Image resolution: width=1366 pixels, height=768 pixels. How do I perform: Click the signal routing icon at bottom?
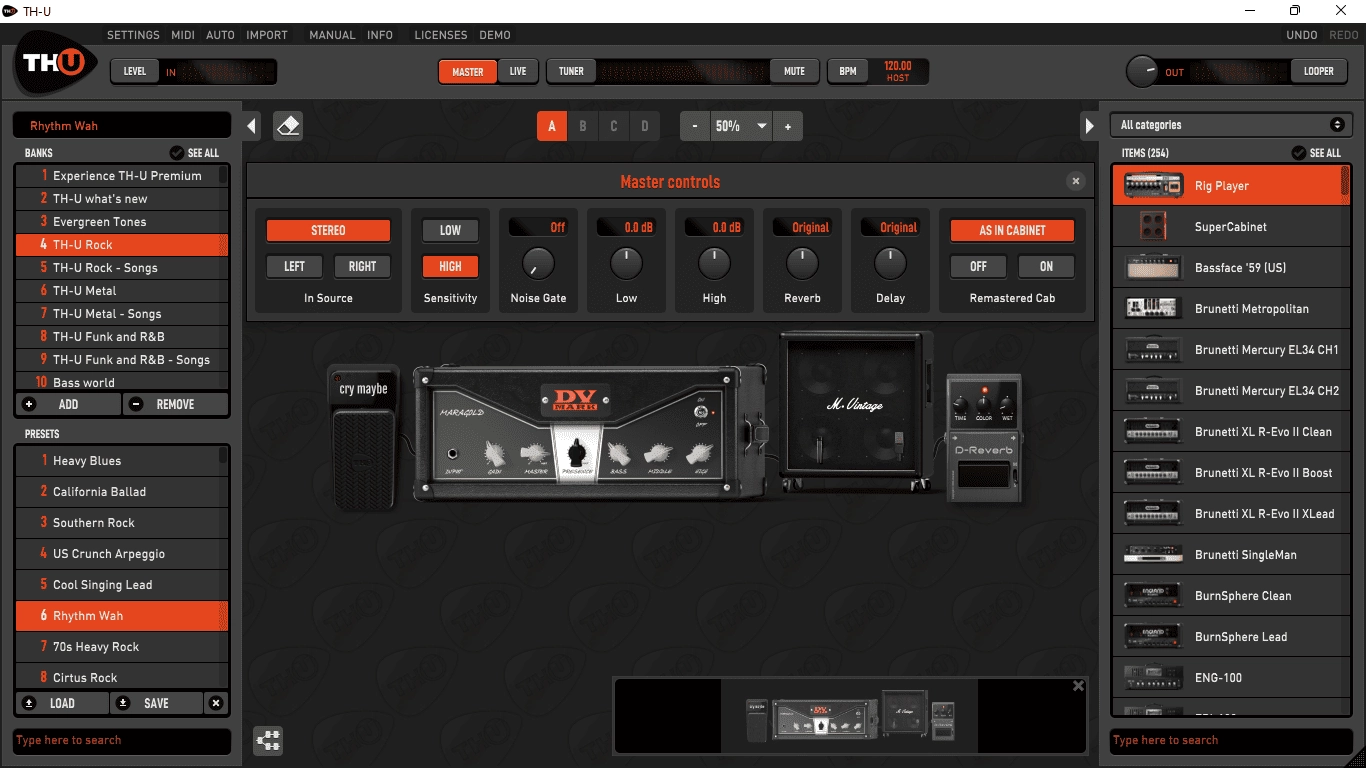click(268, 741)
